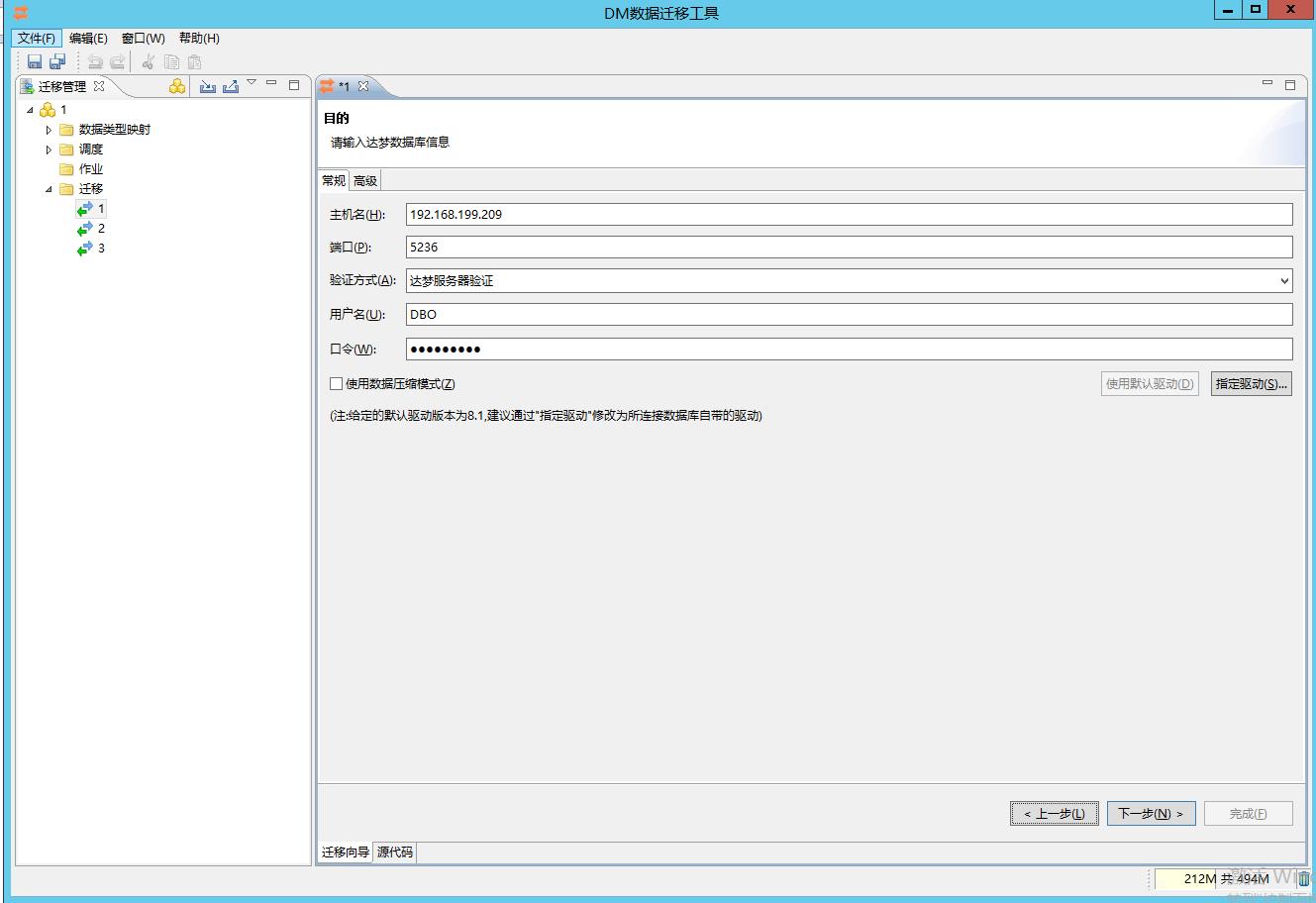Expand the 调度 node

click(x=49, y=150)
